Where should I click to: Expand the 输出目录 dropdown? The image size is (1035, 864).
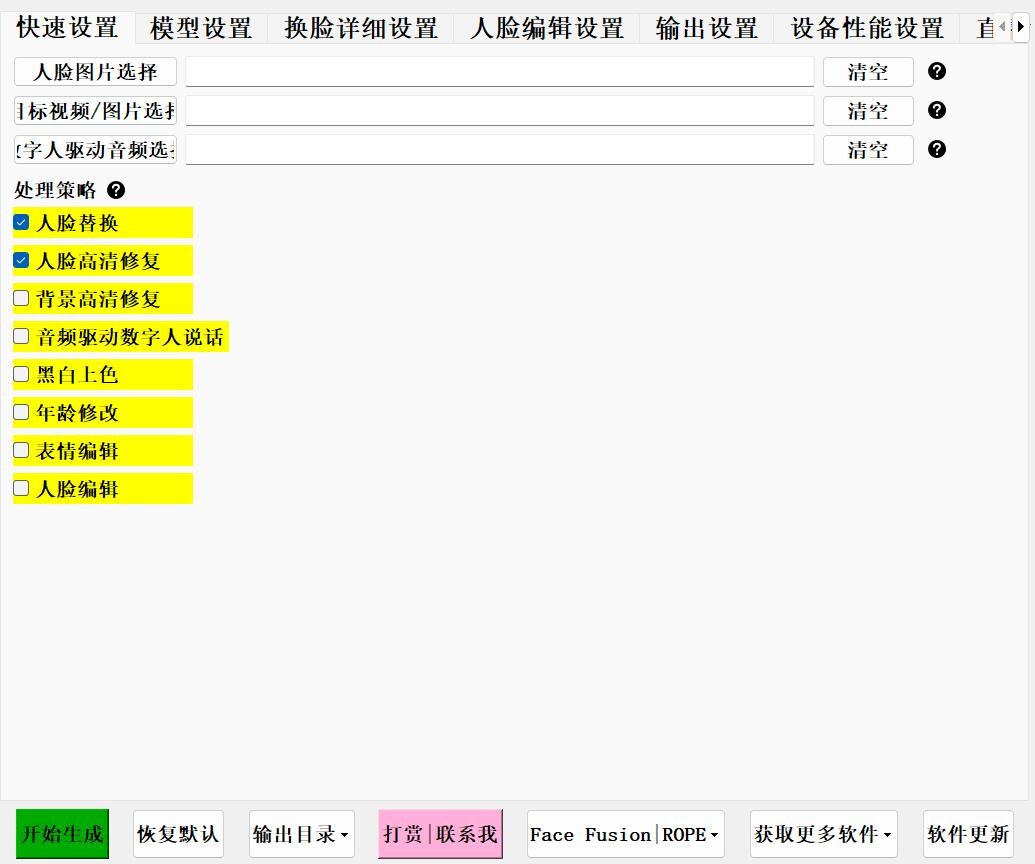(302, 834)
